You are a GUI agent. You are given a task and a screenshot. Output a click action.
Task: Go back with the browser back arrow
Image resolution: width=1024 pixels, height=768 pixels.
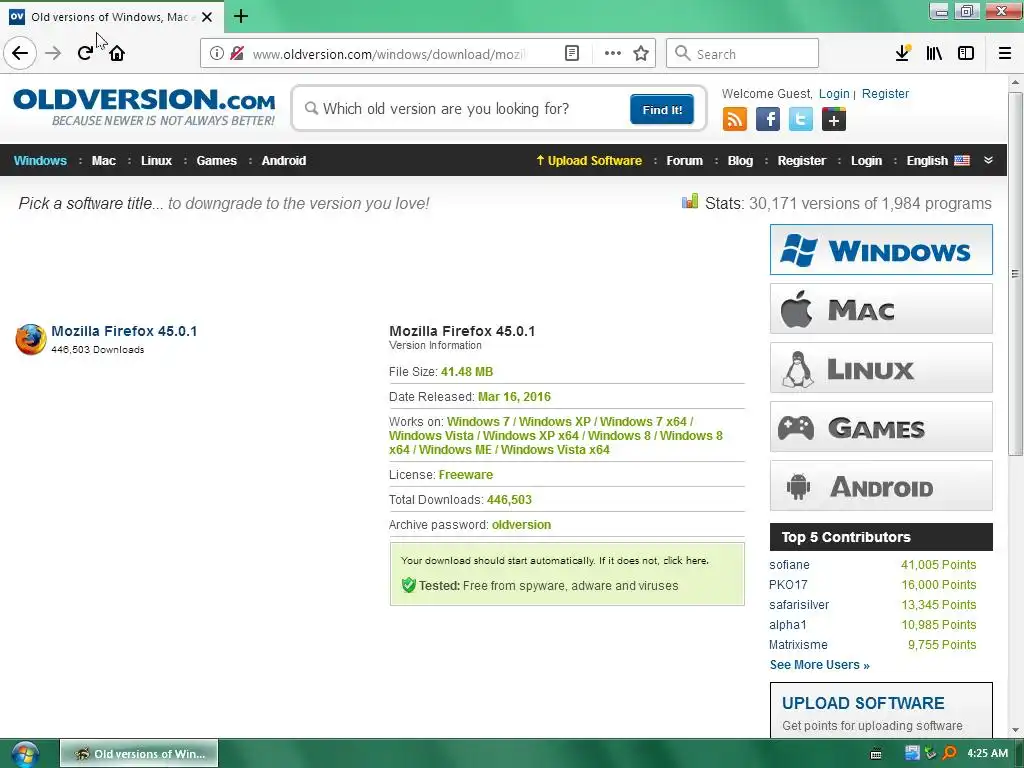coord(20,53)
